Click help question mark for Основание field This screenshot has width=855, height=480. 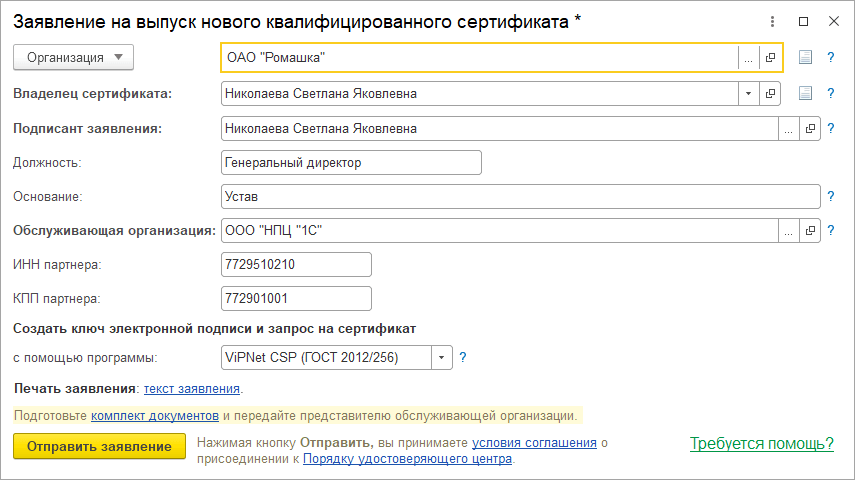pos(831,197)
